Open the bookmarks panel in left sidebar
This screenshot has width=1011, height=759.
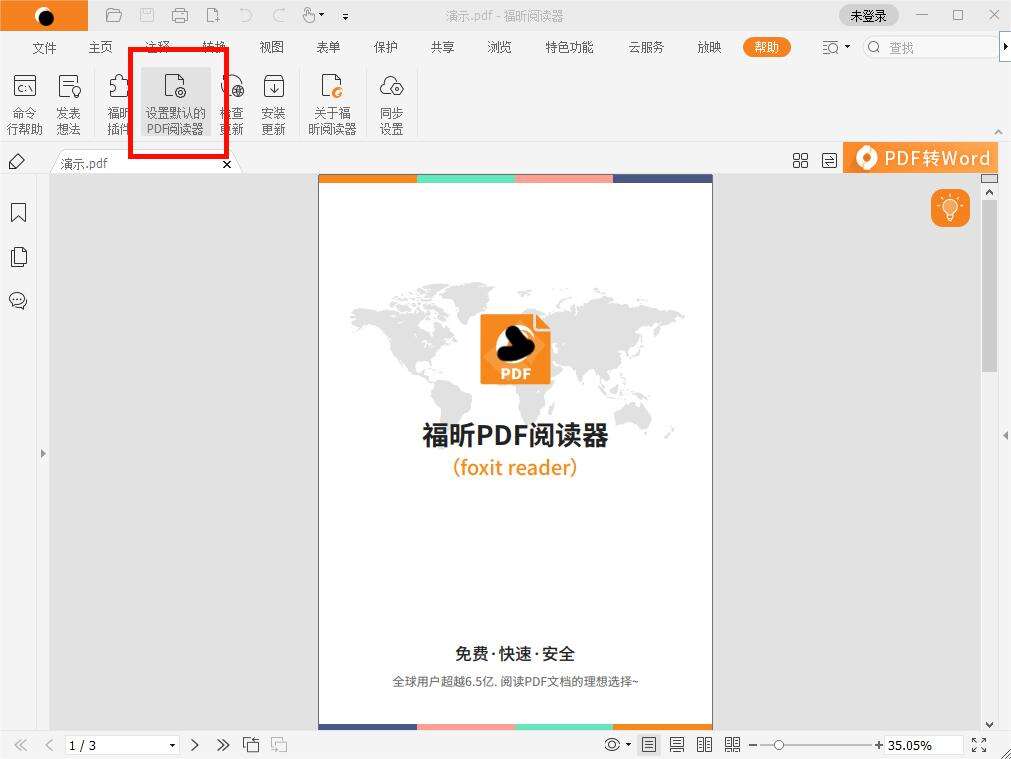(18, 212)
